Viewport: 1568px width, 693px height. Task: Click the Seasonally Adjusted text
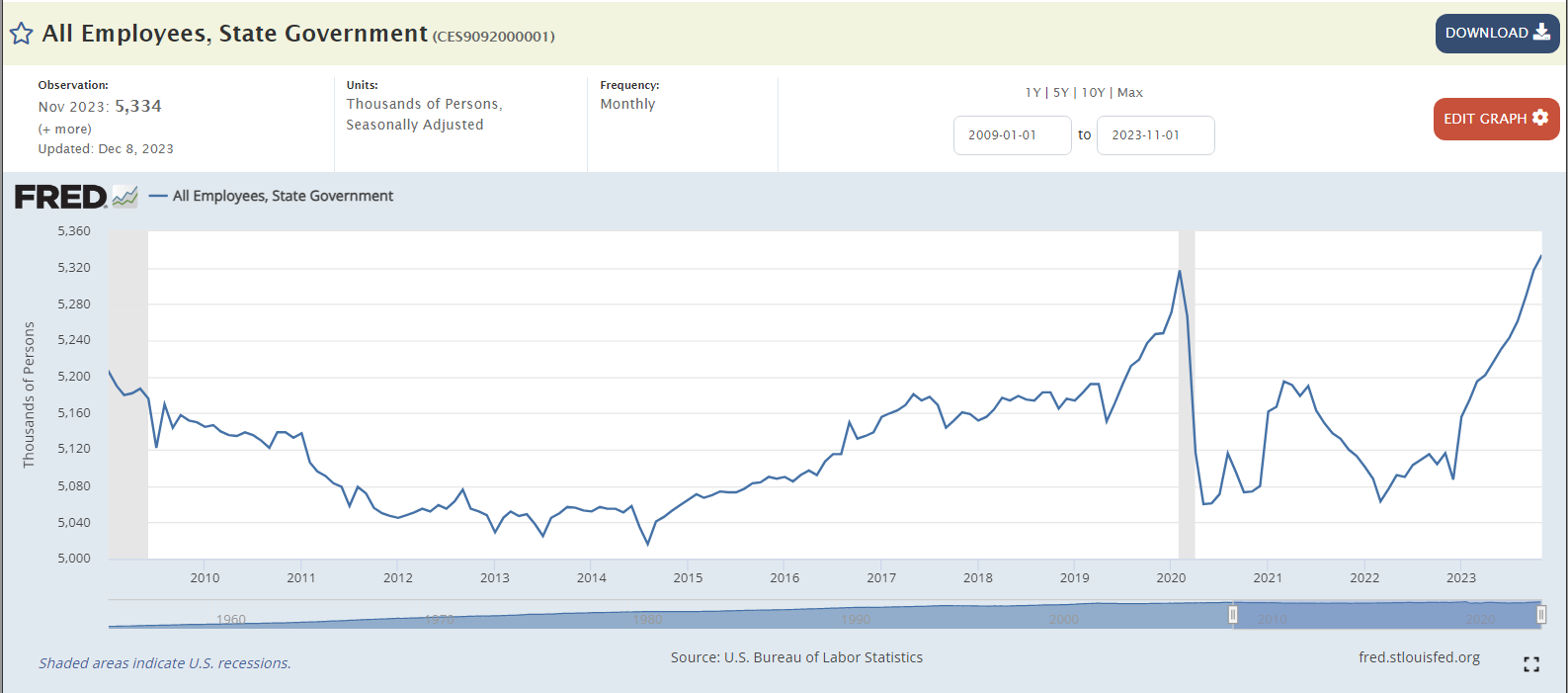[415, 125]
